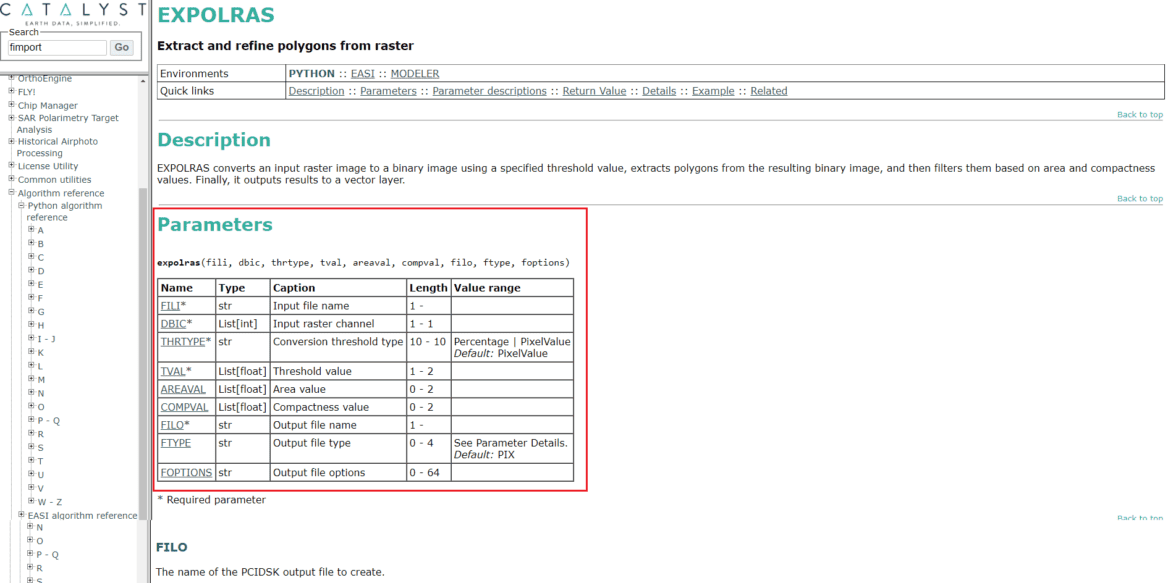This screenshot has height=583, width=1168.
Task: Select the I - J algorithm group
Action: (46, 339)
